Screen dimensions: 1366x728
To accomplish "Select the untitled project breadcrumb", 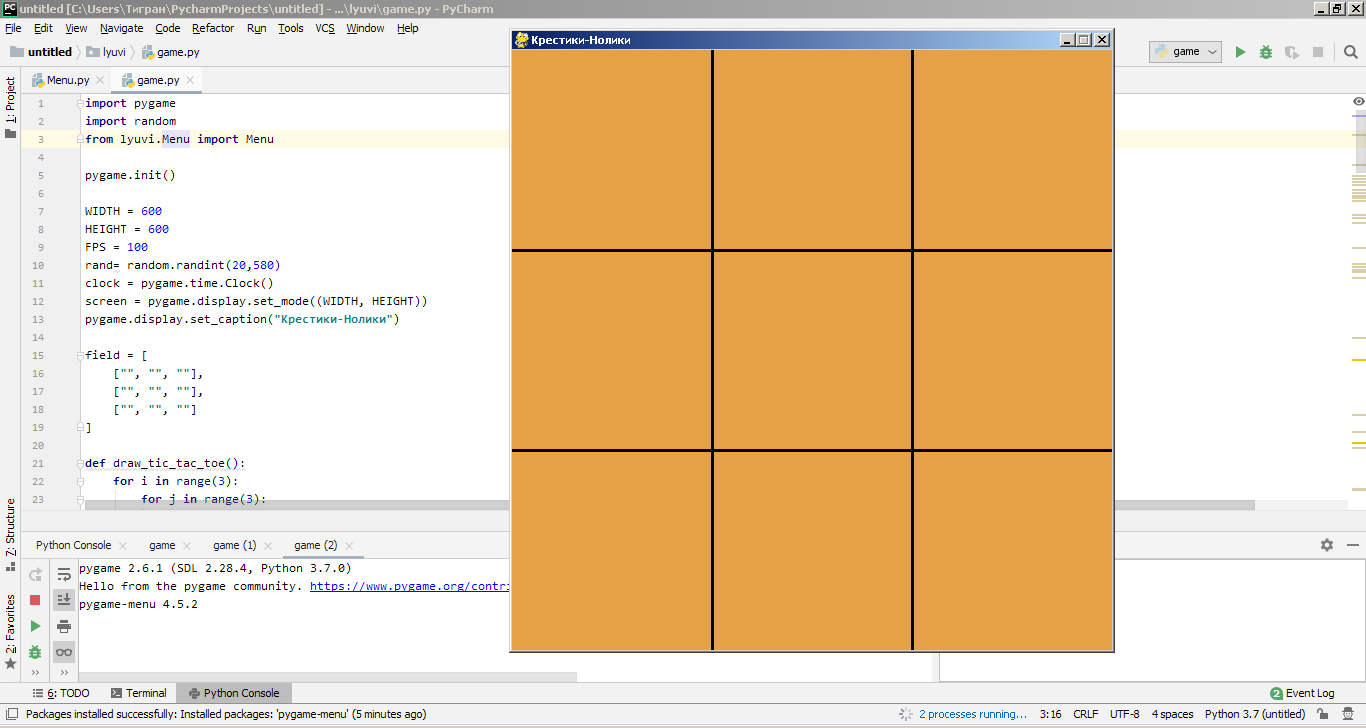I will point(41,52).
